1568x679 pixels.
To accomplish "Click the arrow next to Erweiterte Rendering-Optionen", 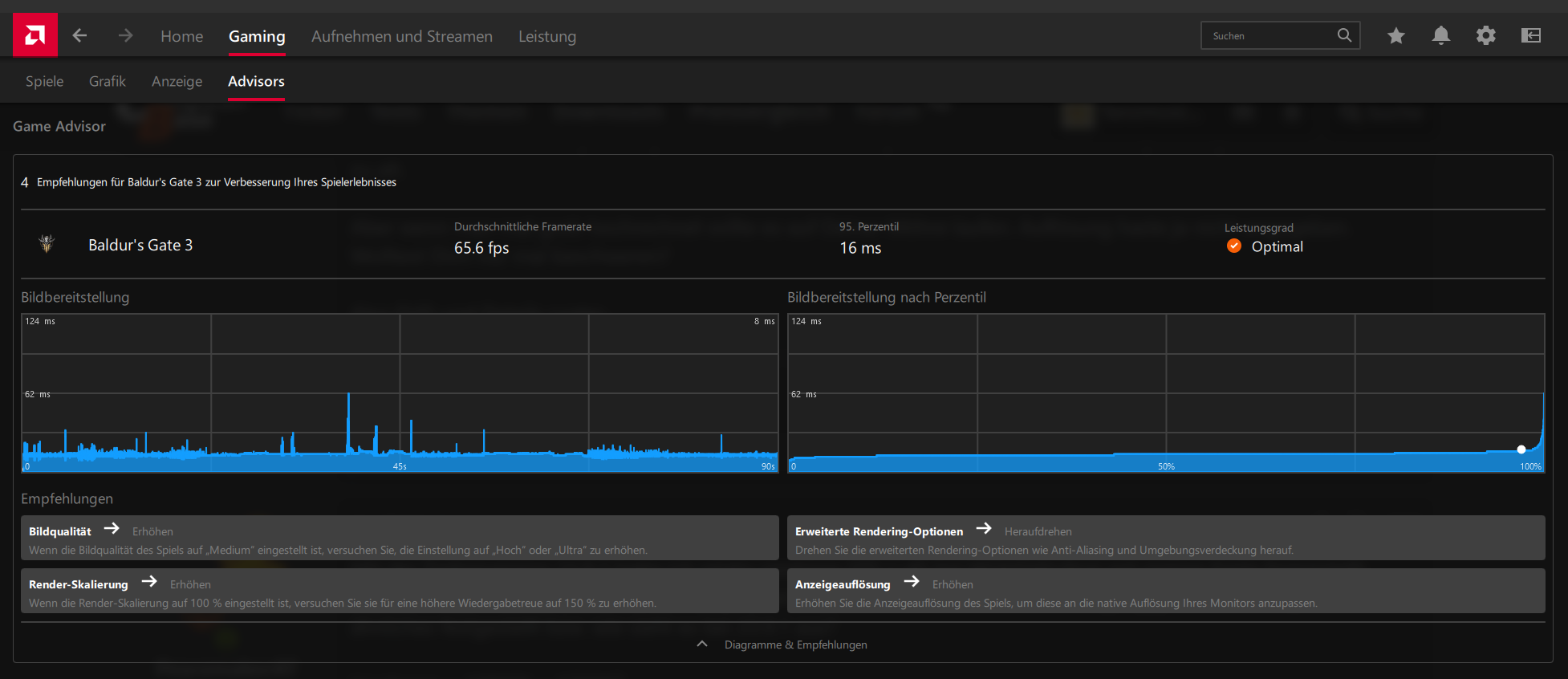I will (x=984, y=528).
